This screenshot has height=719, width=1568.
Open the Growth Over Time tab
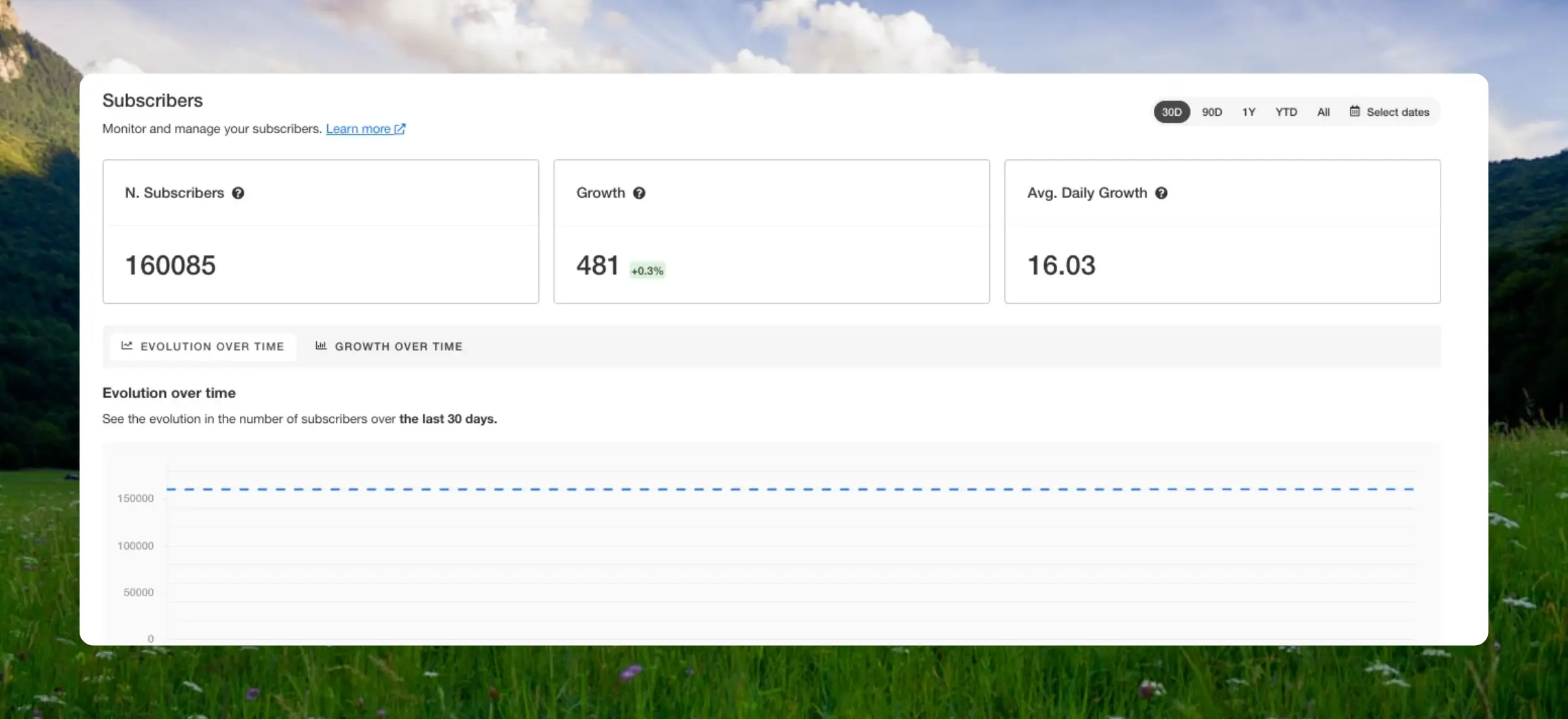click(x=398, y=346)
